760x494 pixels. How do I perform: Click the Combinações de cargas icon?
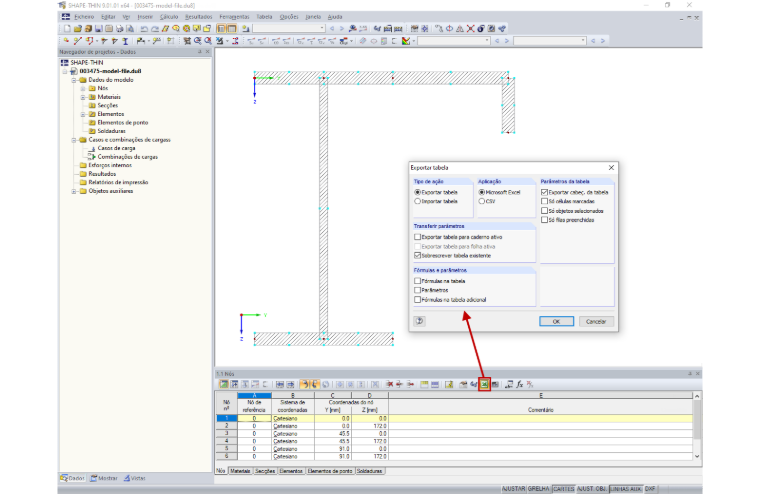(92, 157)
